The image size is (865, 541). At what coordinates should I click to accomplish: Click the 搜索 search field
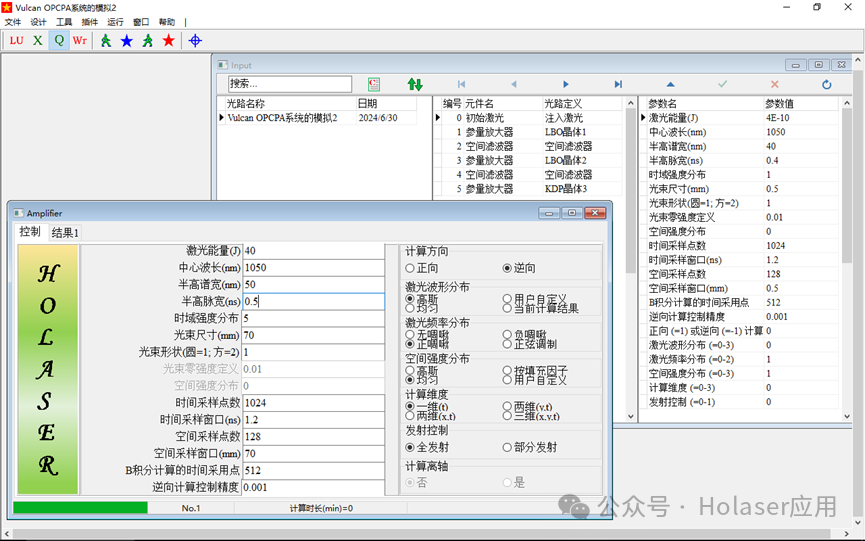tap(290, 84)
